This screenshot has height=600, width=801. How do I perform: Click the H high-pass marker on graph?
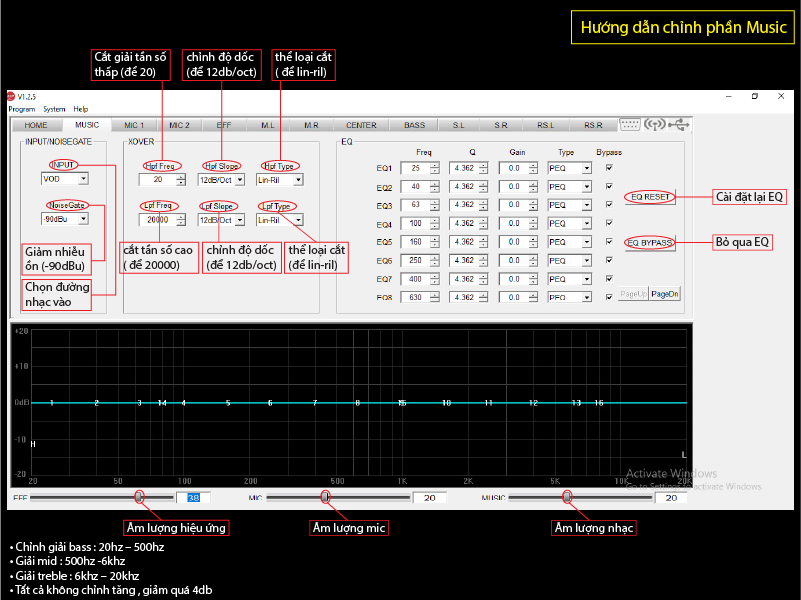[x=33, y=444]
